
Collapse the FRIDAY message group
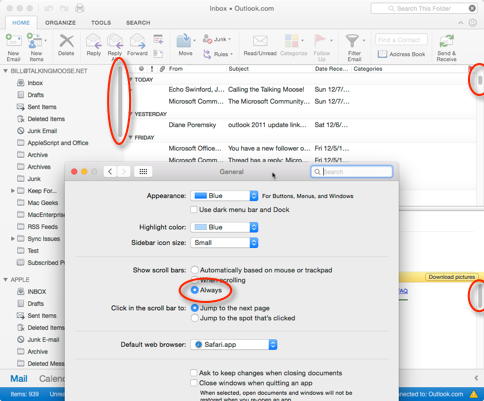coord(131,137)
